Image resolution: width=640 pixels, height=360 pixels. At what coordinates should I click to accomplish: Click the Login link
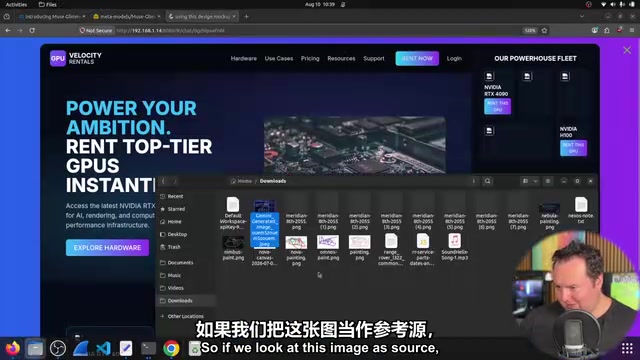click(x=454, y=58)
